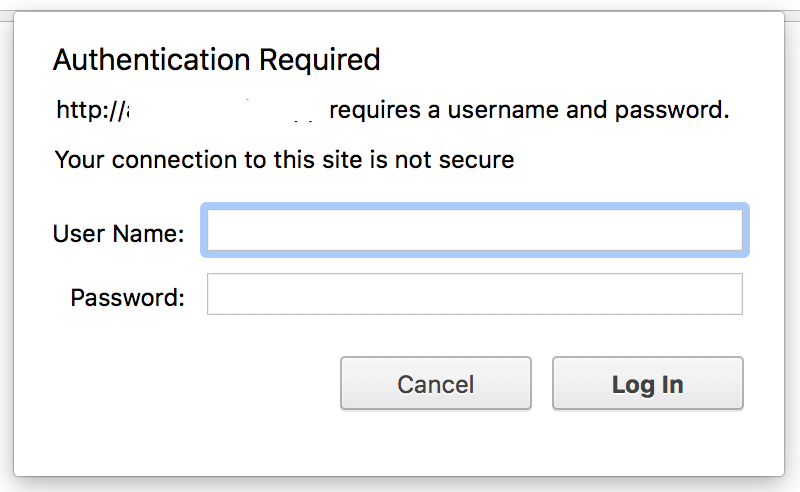Select the 'User Name:' label

118,234
